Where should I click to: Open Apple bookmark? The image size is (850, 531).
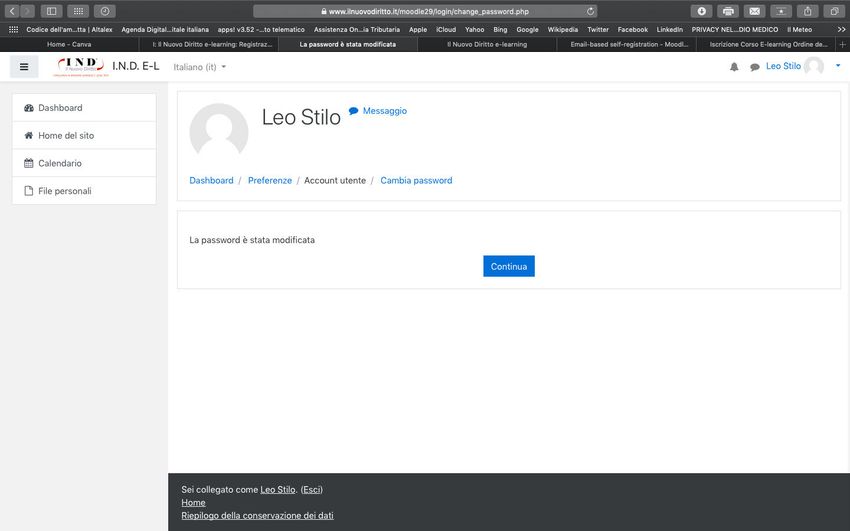[x=417, y=30]
